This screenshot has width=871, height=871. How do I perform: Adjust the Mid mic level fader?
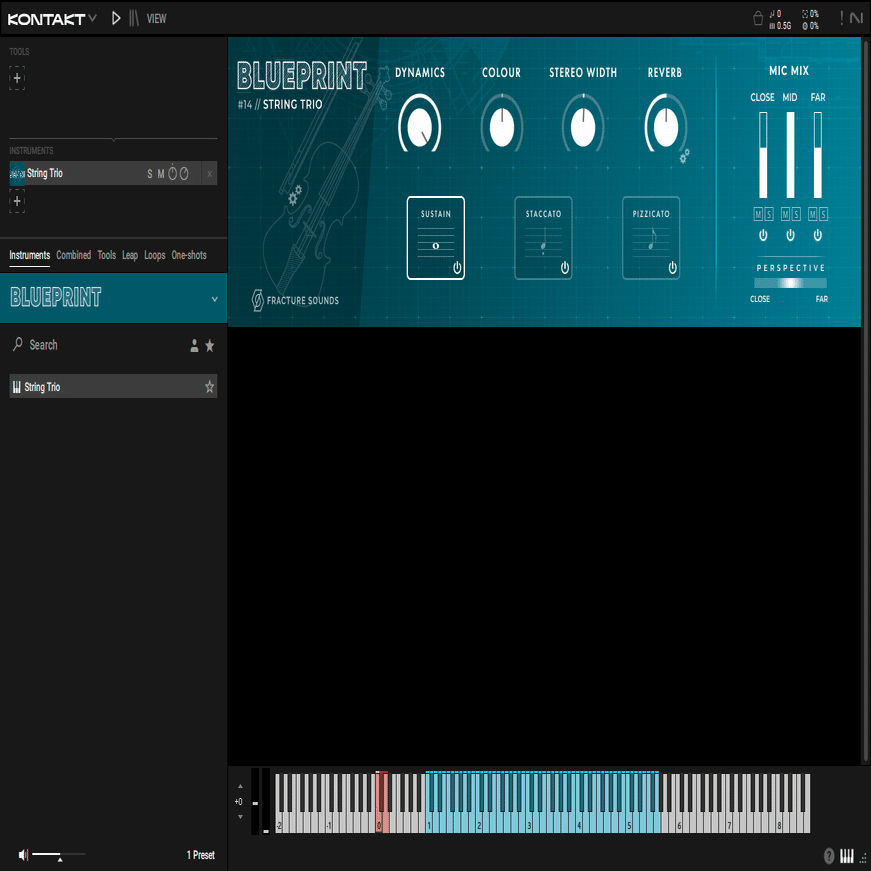coord(790,155)
